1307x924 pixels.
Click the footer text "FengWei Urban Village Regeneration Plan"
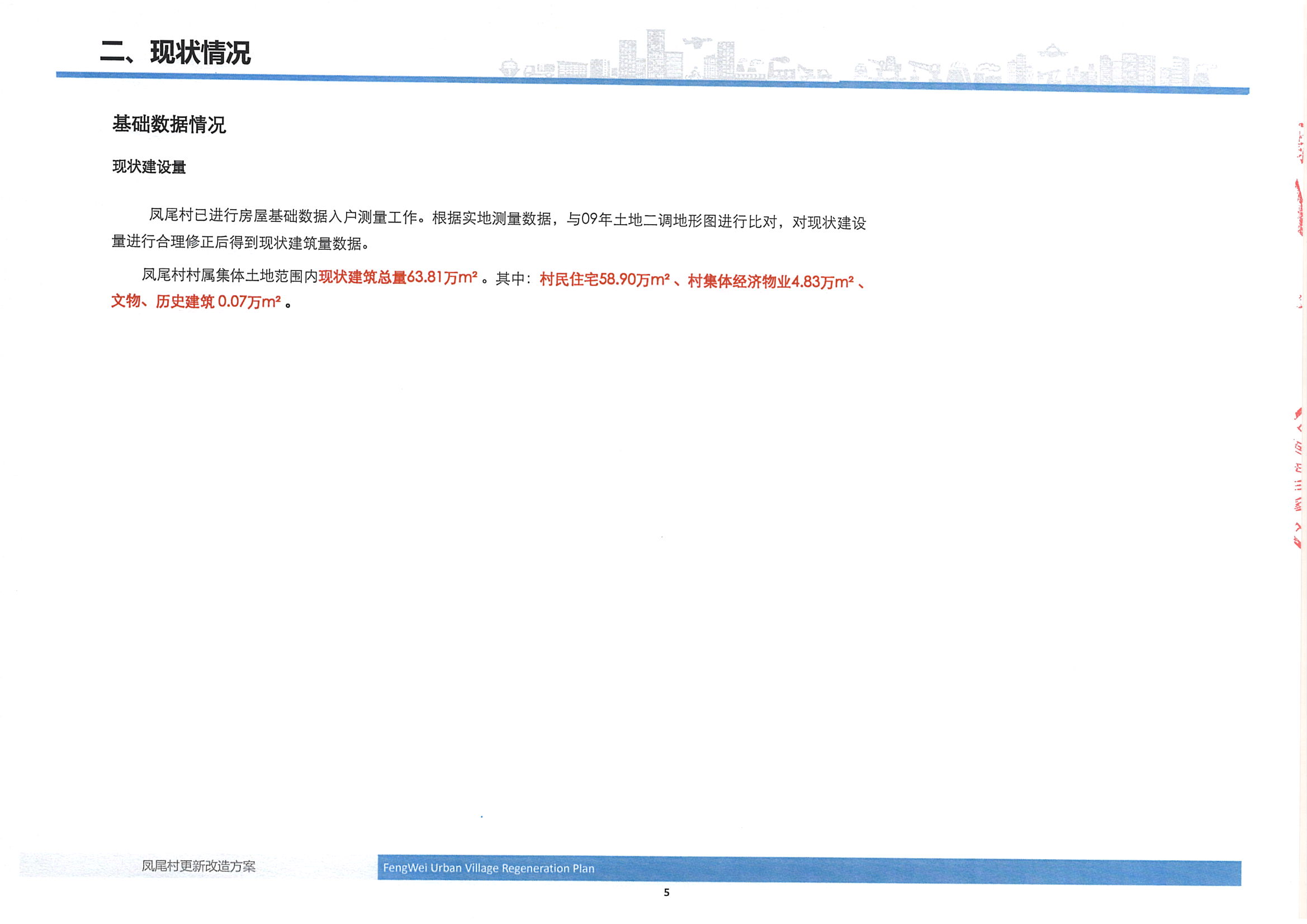489,868
